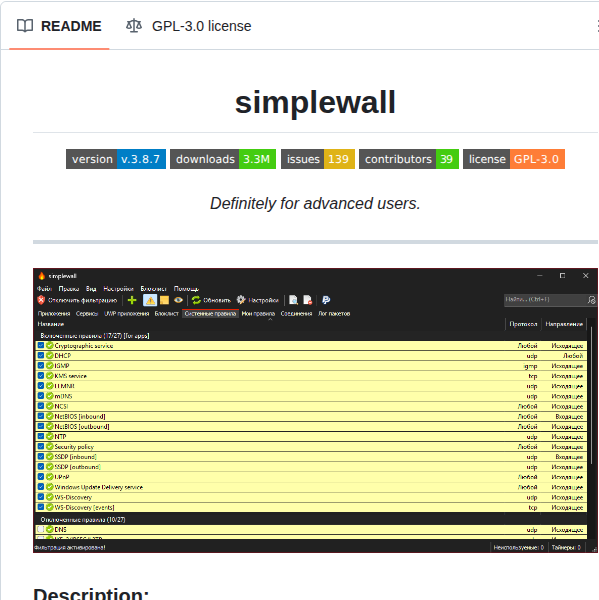Click the PayPal donate icon
This screenshot has height=600, width=599.
pyautogui.click(x=326, y=300)
